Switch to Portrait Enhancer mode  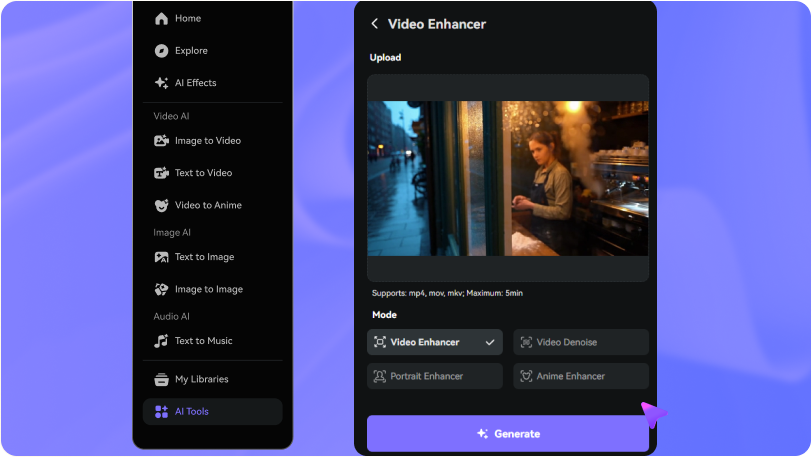point(434,376)
